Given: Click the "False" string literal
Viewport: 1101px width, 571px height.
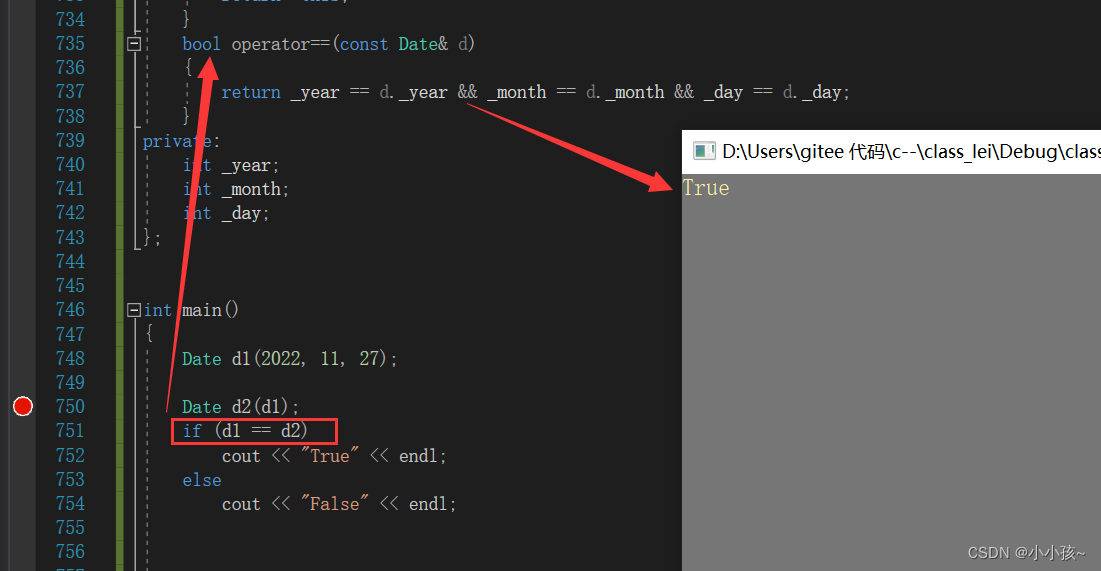Looking at the screenshot, I should [335, 504].
